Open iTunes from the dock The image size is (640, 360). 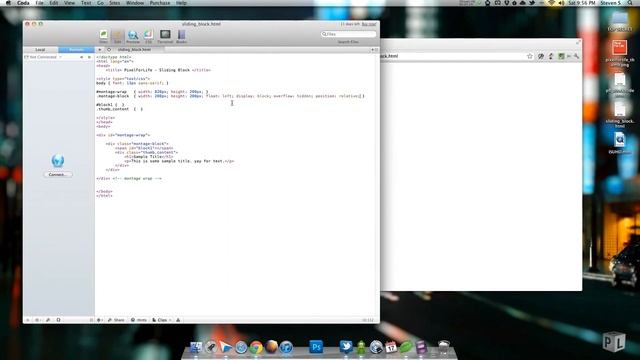pos(286,347)
